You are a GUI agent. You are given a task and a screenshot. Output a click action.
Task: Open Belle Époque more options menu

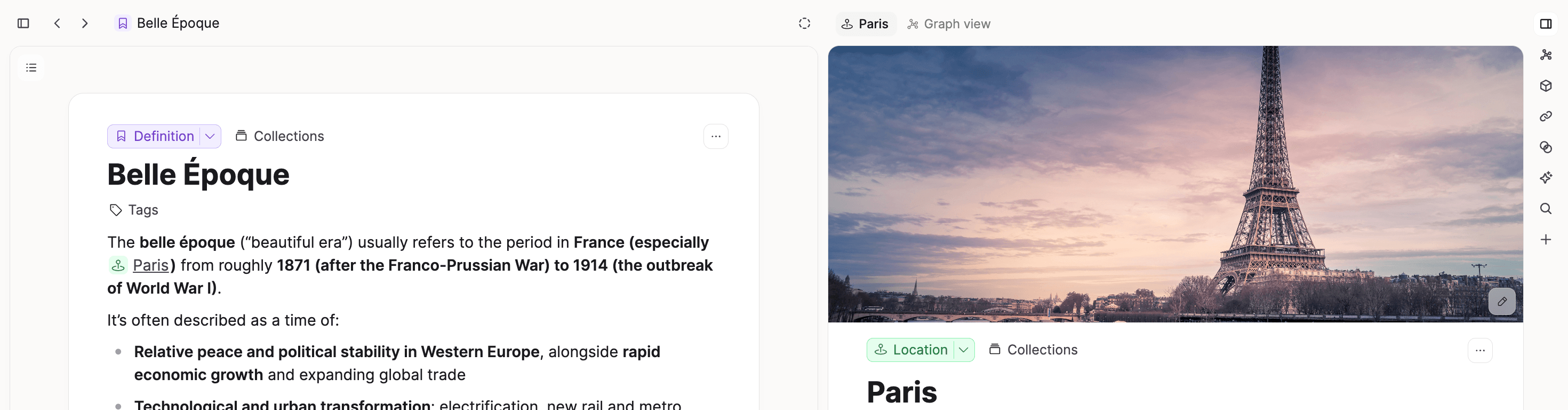(715, 137)
